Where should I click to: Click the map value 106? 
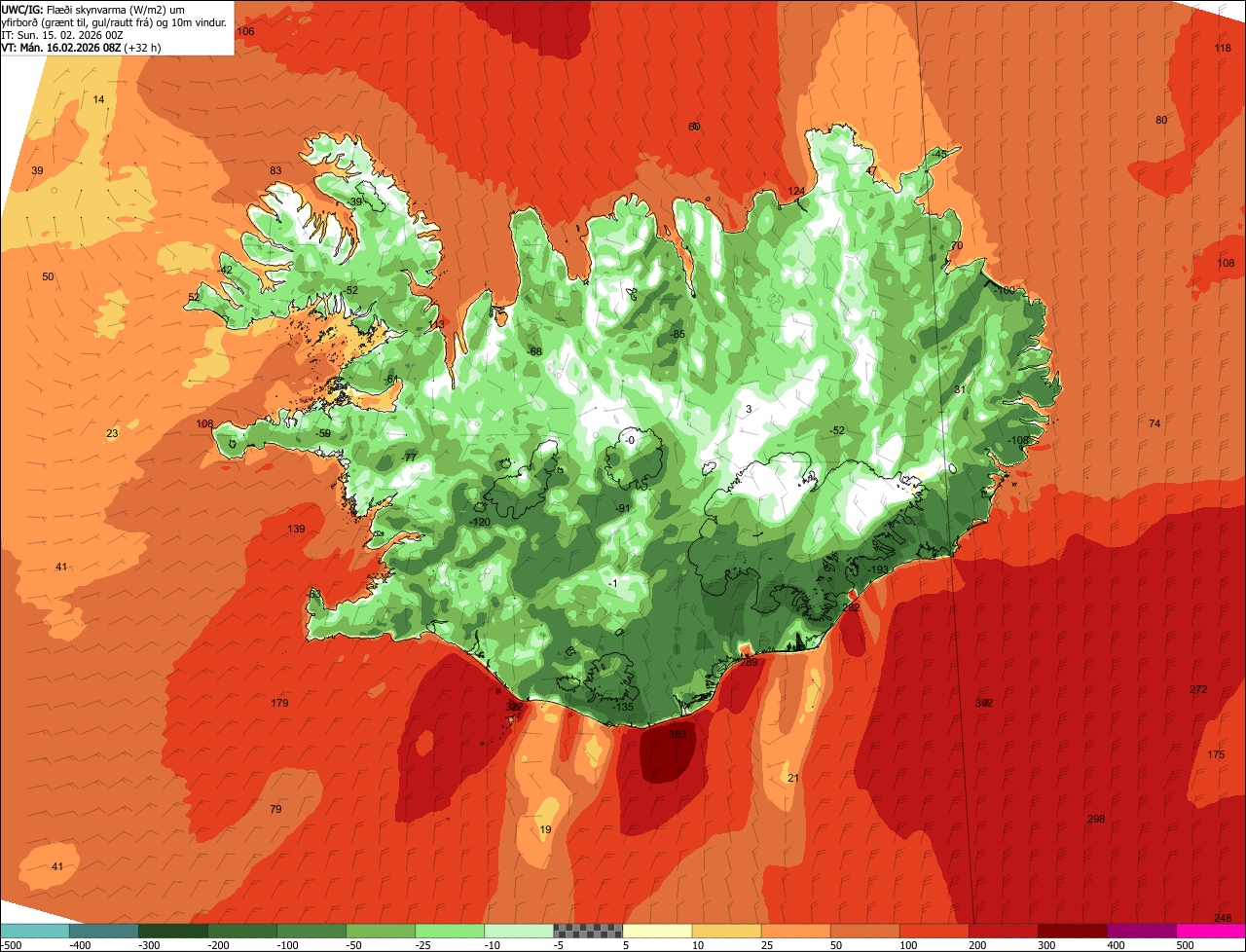(x=245, y=32)
